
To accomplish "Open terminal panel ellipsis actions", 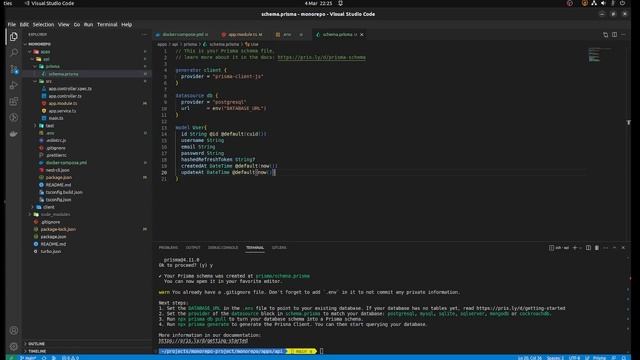I will 606,248.
